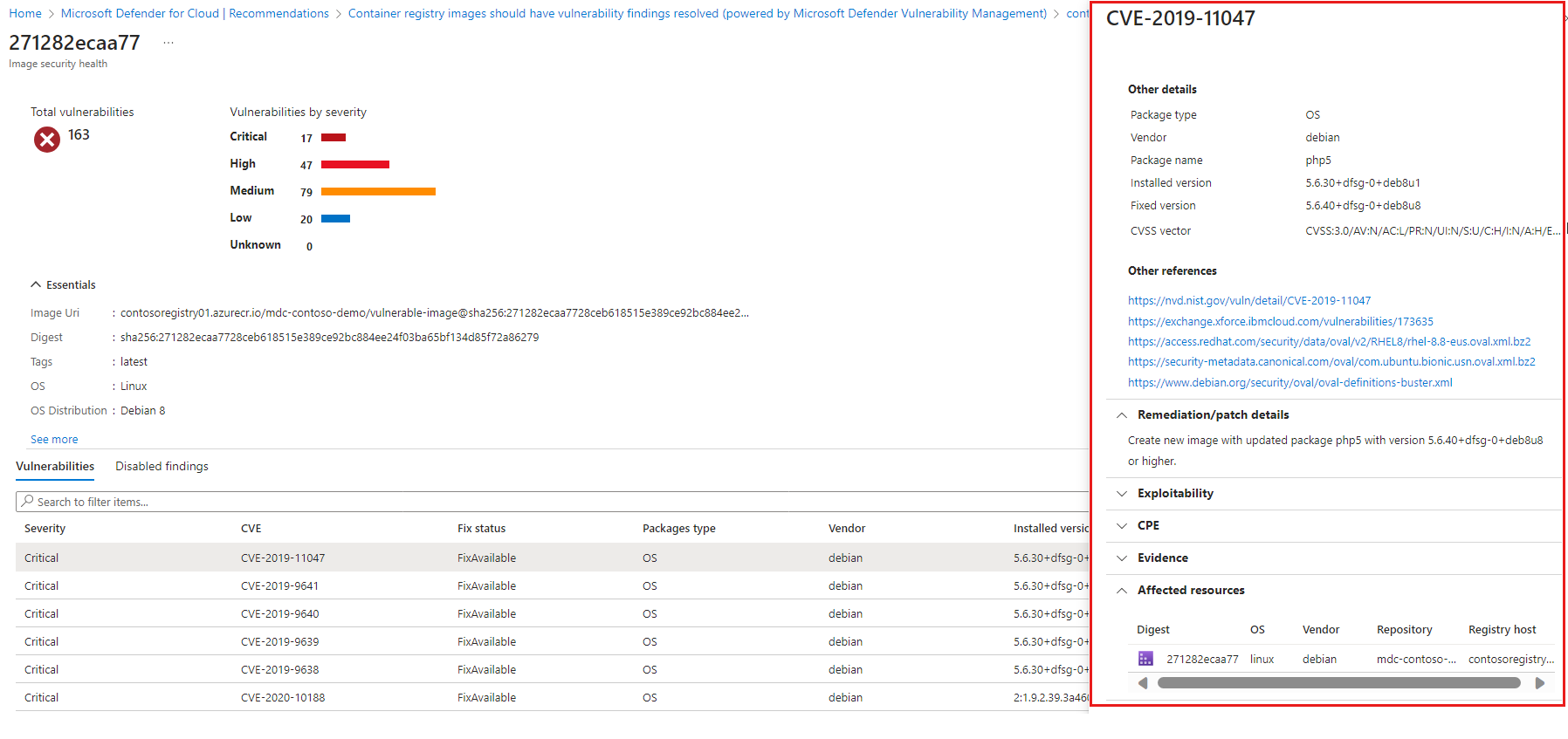Screen dimensions: 1568x739
Task: Open the Debian OVAL definitions reference link
Action: (1290, 383)
